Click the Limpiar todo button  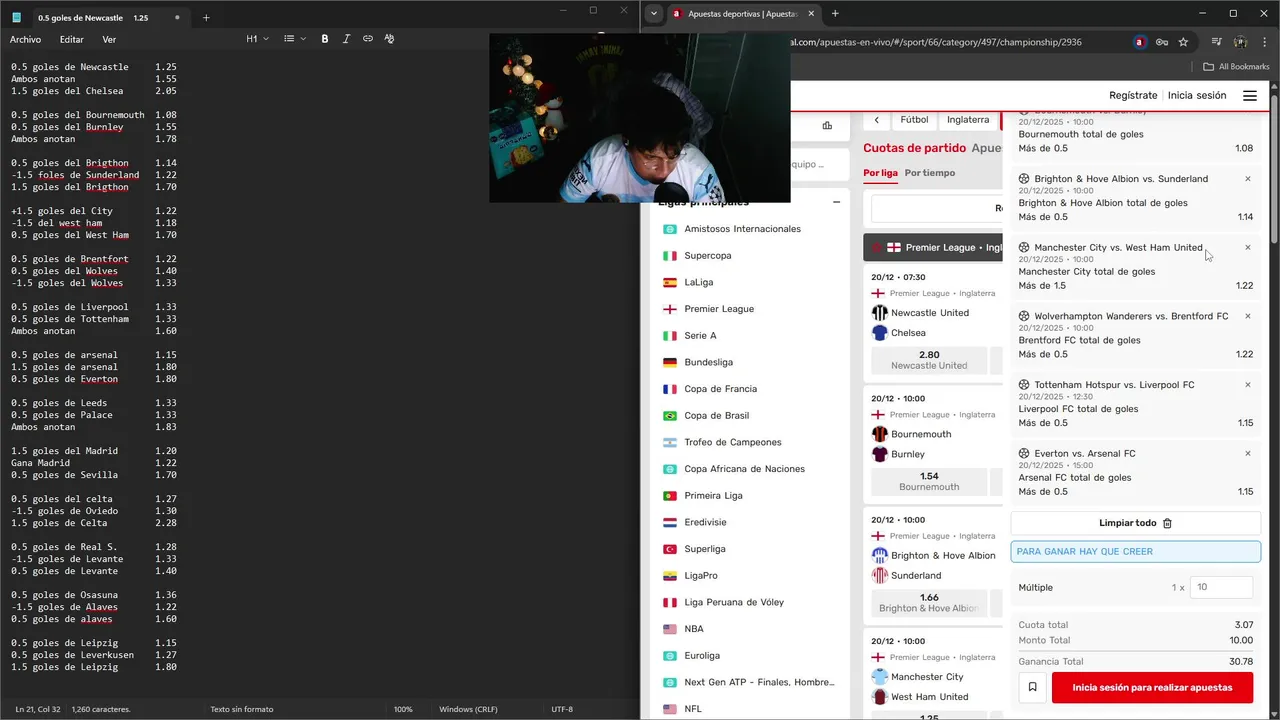point(1136,523)
